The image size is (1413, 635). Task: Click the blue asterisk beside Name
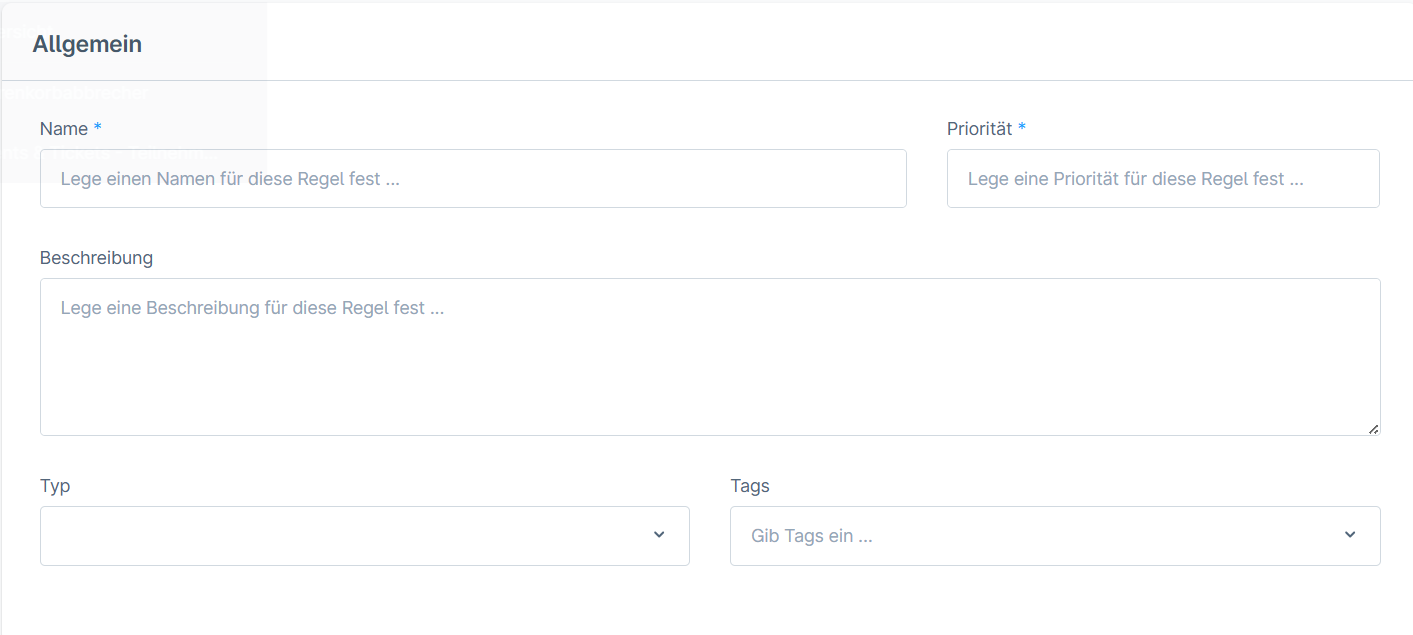[98, 128]
